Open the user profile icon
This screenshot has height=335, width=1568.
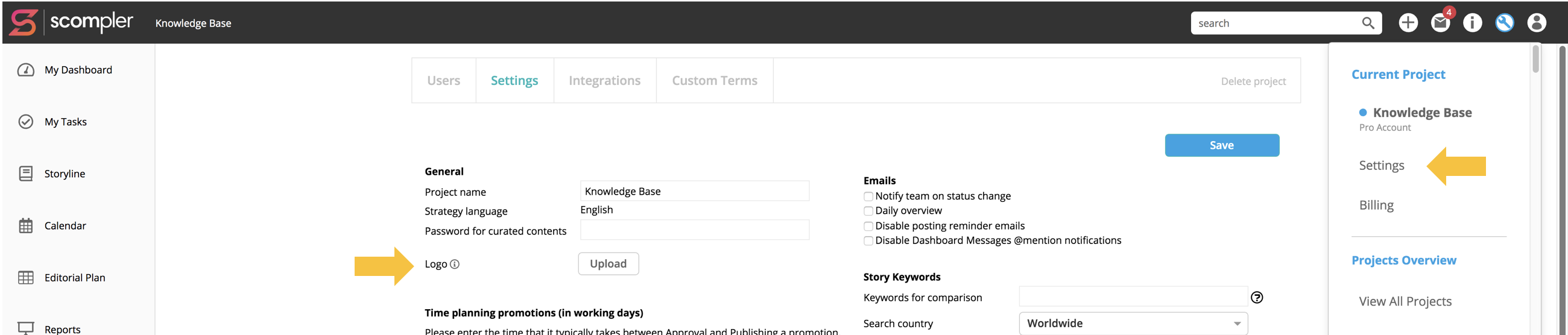click(1537, 23)
